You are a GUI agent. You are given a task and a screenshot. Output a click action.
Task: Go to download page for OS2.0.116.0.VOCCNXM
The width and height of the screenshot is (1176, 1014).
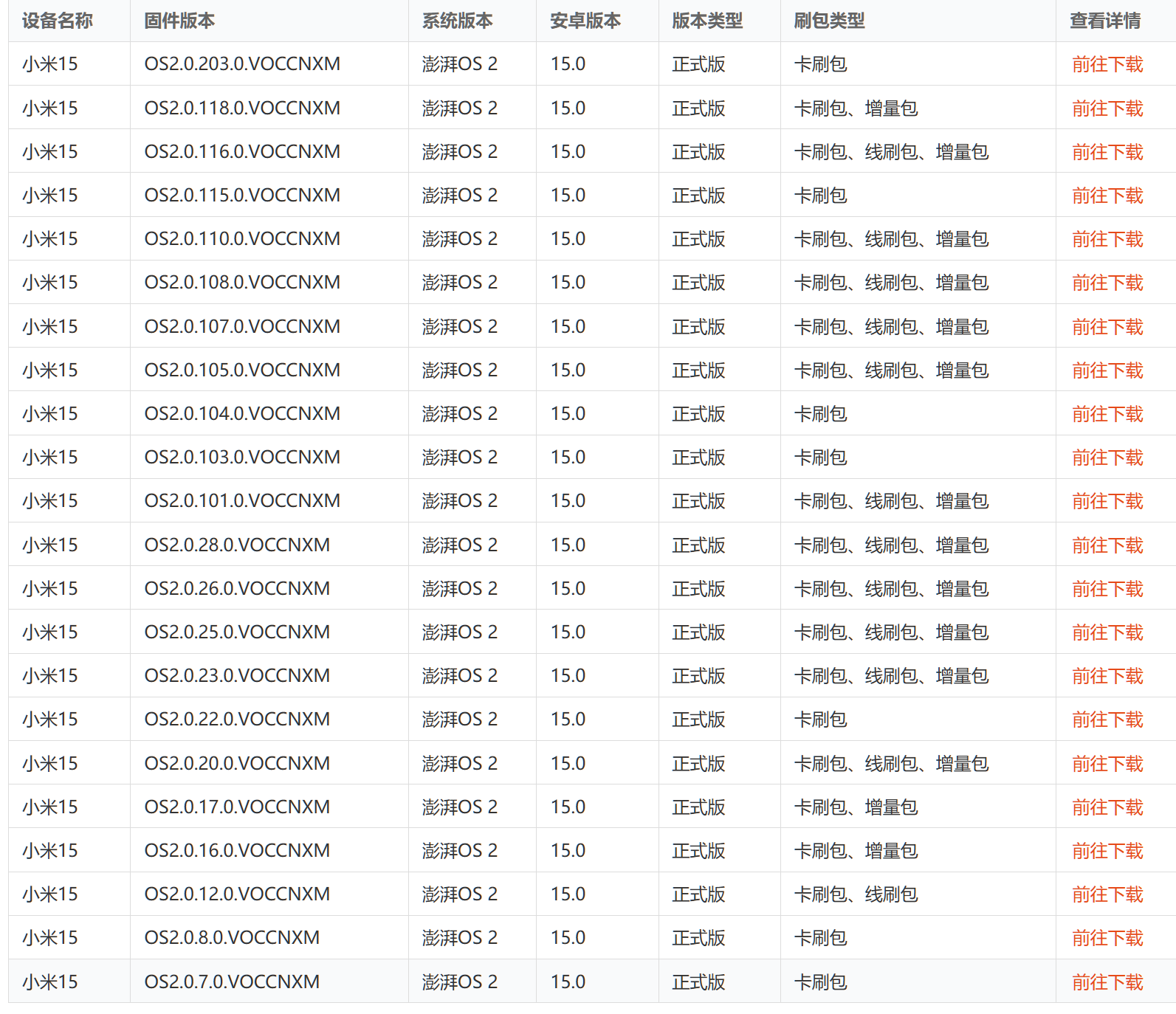coord(1107,152)
